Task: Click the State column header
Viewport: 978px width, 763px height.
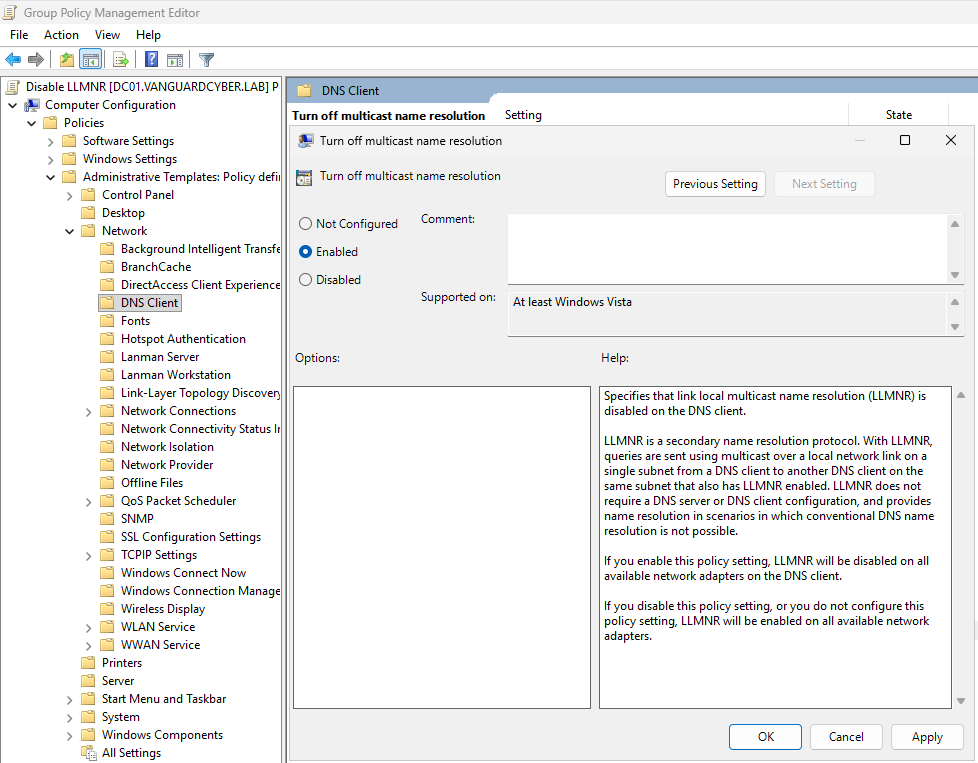Action: pyautogui.click(x=899, y=115)
